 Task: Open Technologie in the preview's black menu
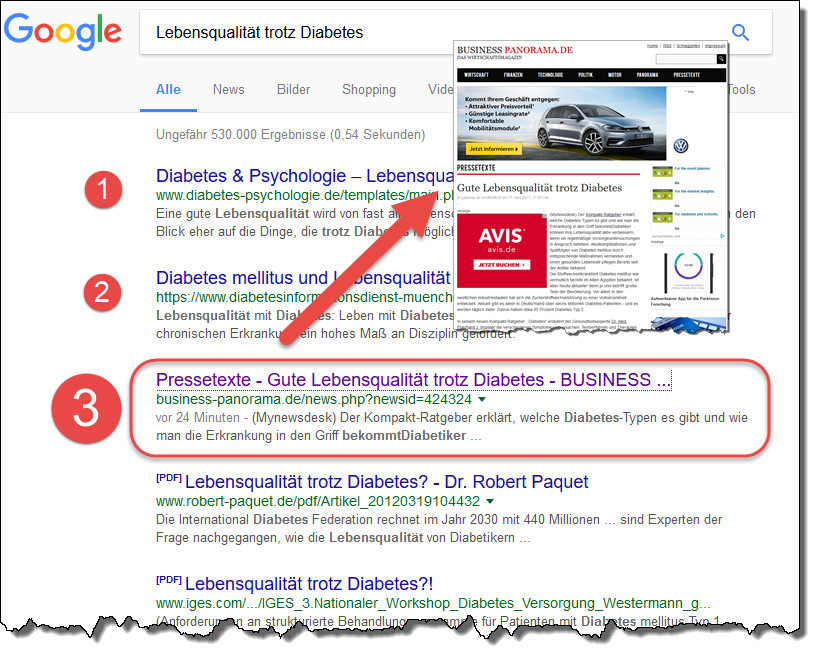pos(550,75)
